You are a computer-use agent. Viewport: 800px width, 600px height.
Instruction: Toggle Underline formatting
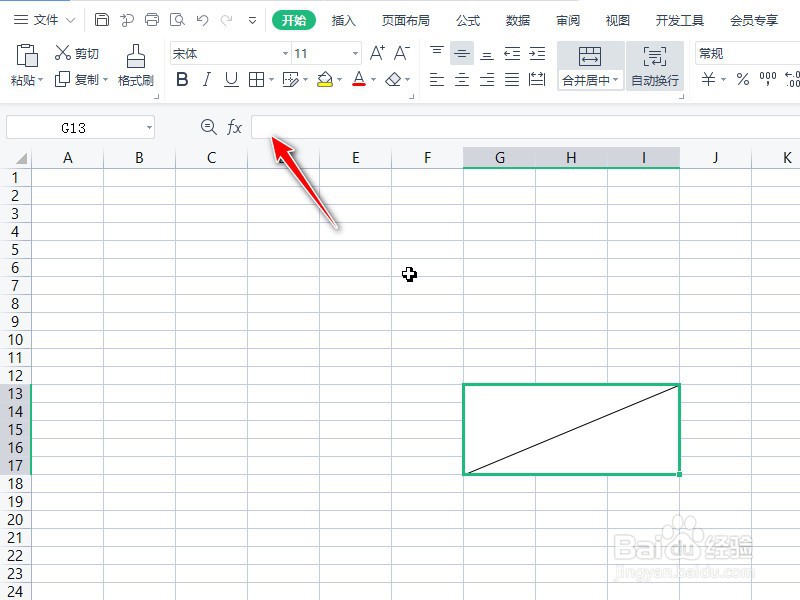tap(231, 80)
